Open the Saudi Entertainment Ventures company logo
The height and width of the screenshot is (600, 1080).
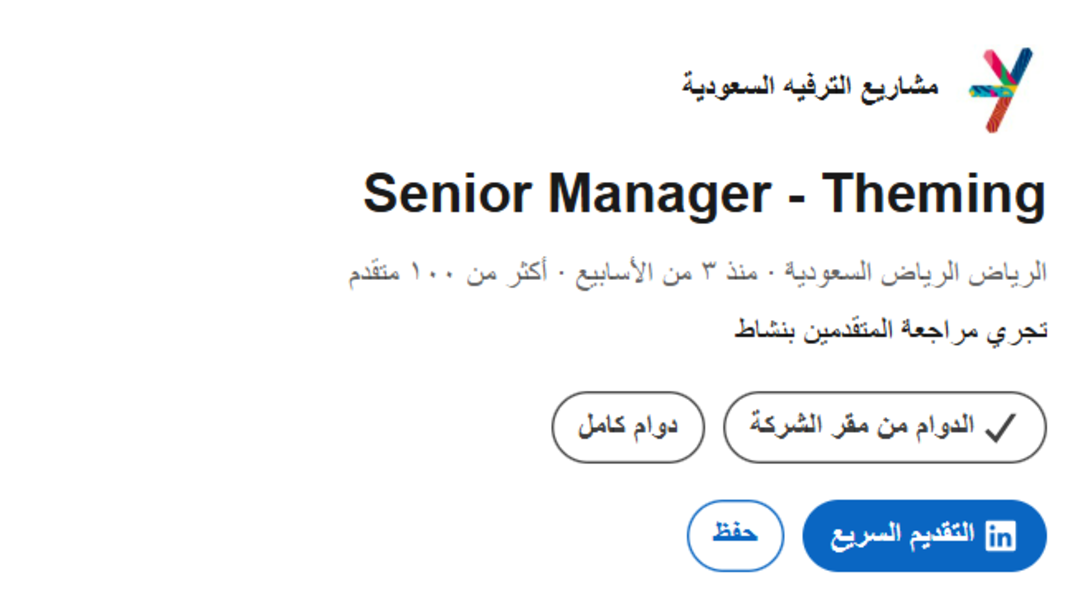(x=1001, y=89)
